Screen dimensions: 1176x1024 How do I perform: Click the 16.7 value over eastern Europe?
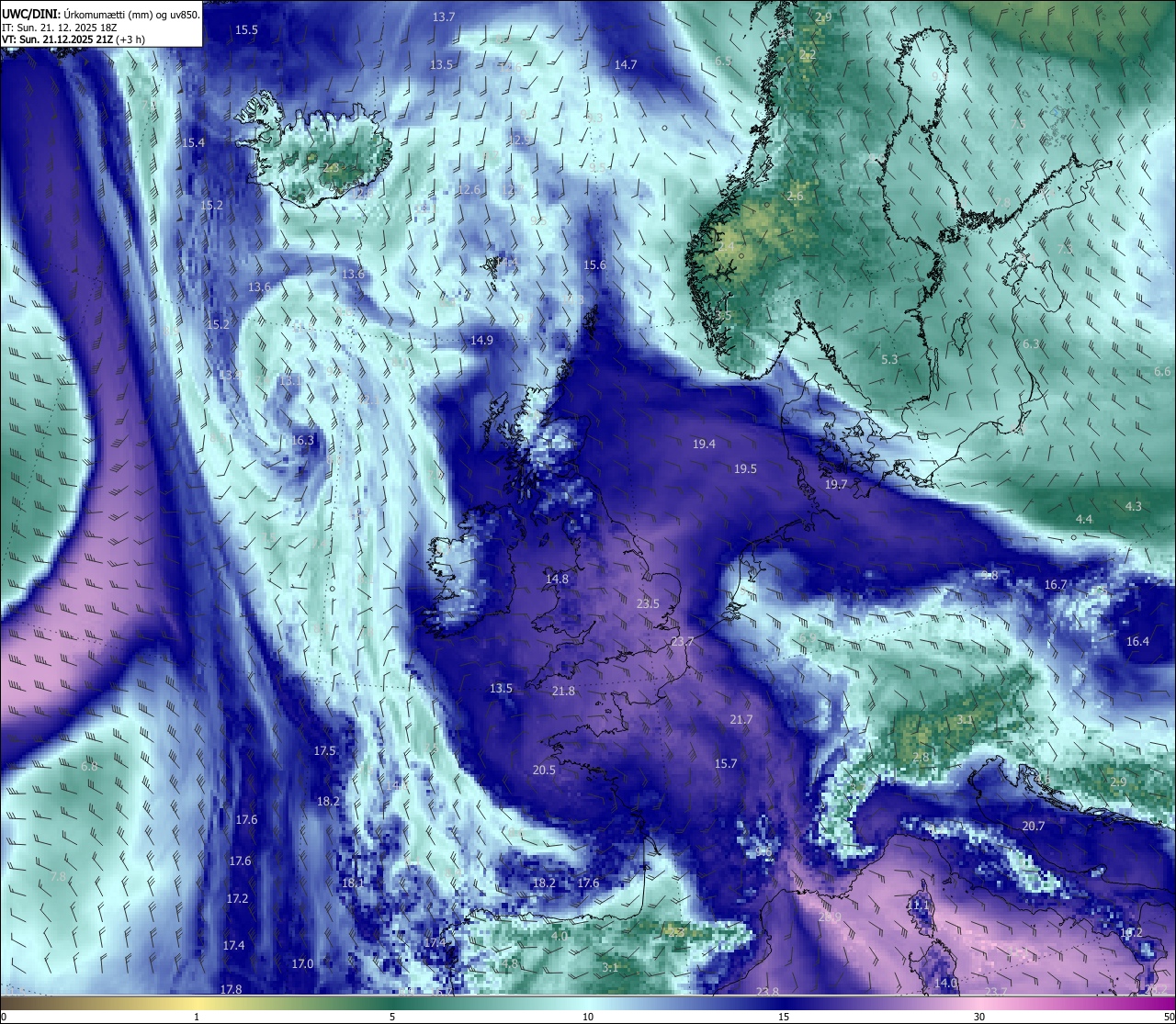tap(1056, 584)
